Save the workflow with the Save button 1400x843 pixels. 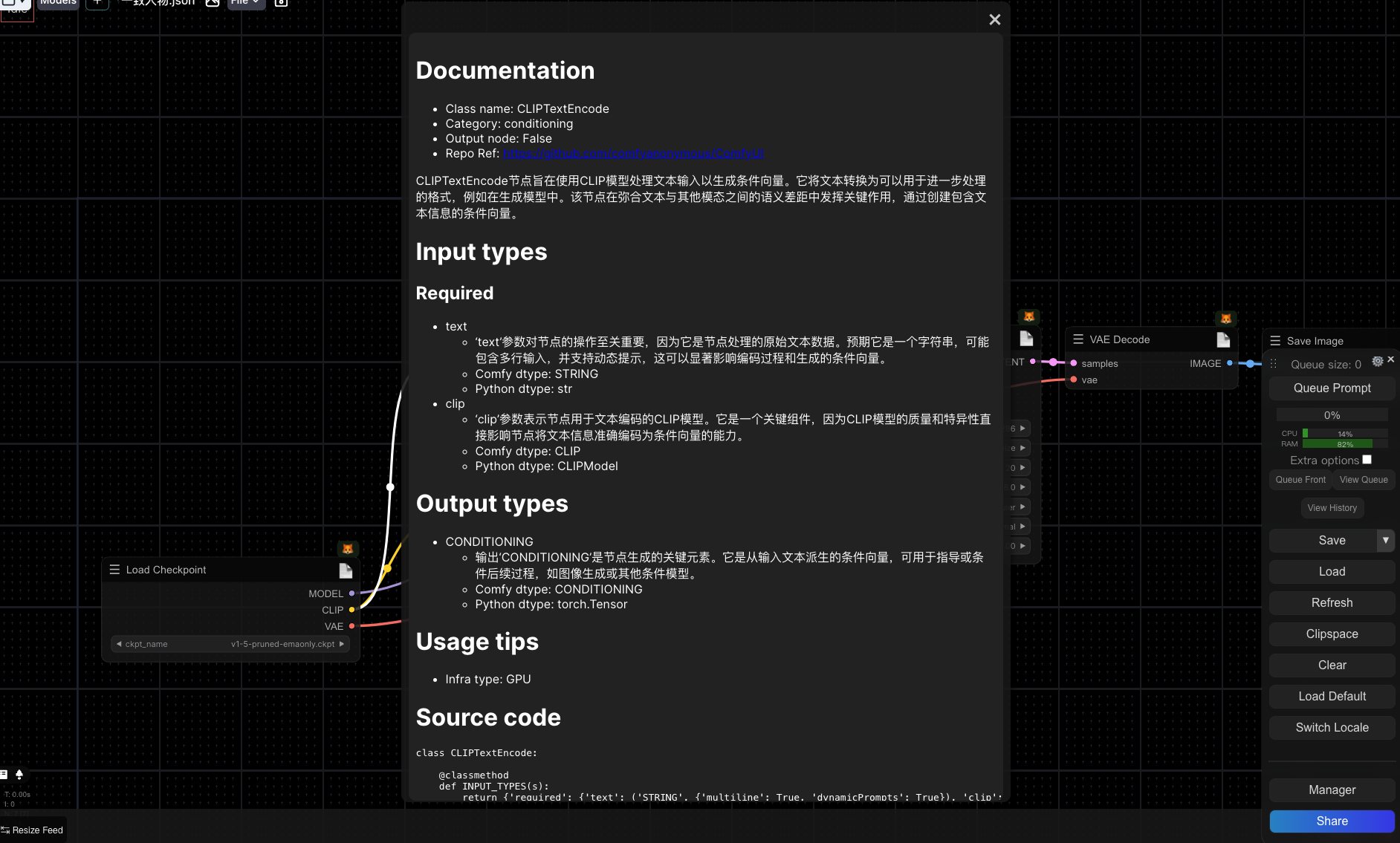[x=1323, y=541]
